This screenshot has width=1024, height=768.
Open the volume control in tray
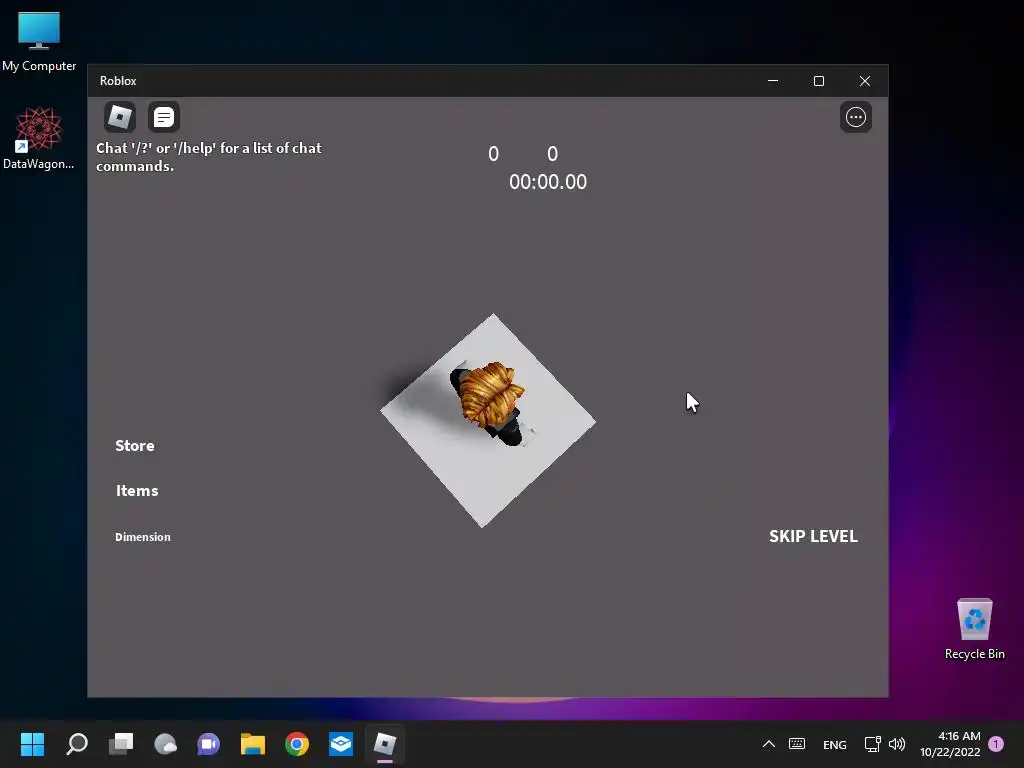point(897,744)
